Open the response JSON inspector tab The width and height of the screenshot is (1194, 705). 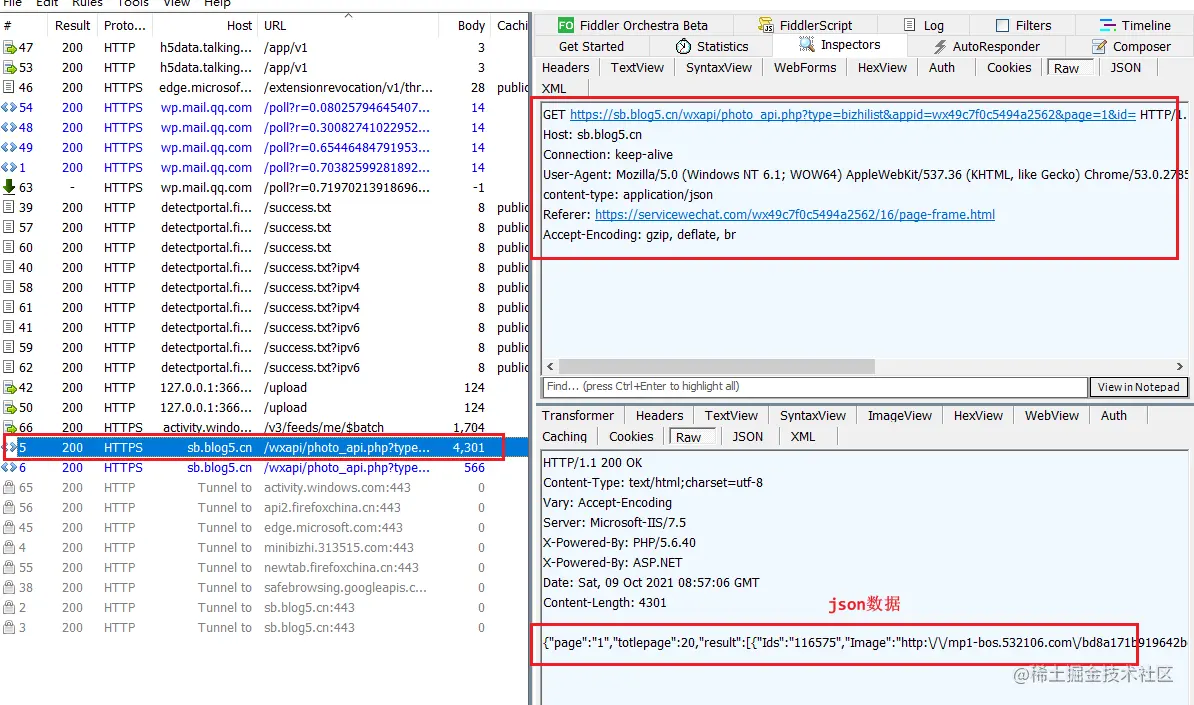(747, 437)
